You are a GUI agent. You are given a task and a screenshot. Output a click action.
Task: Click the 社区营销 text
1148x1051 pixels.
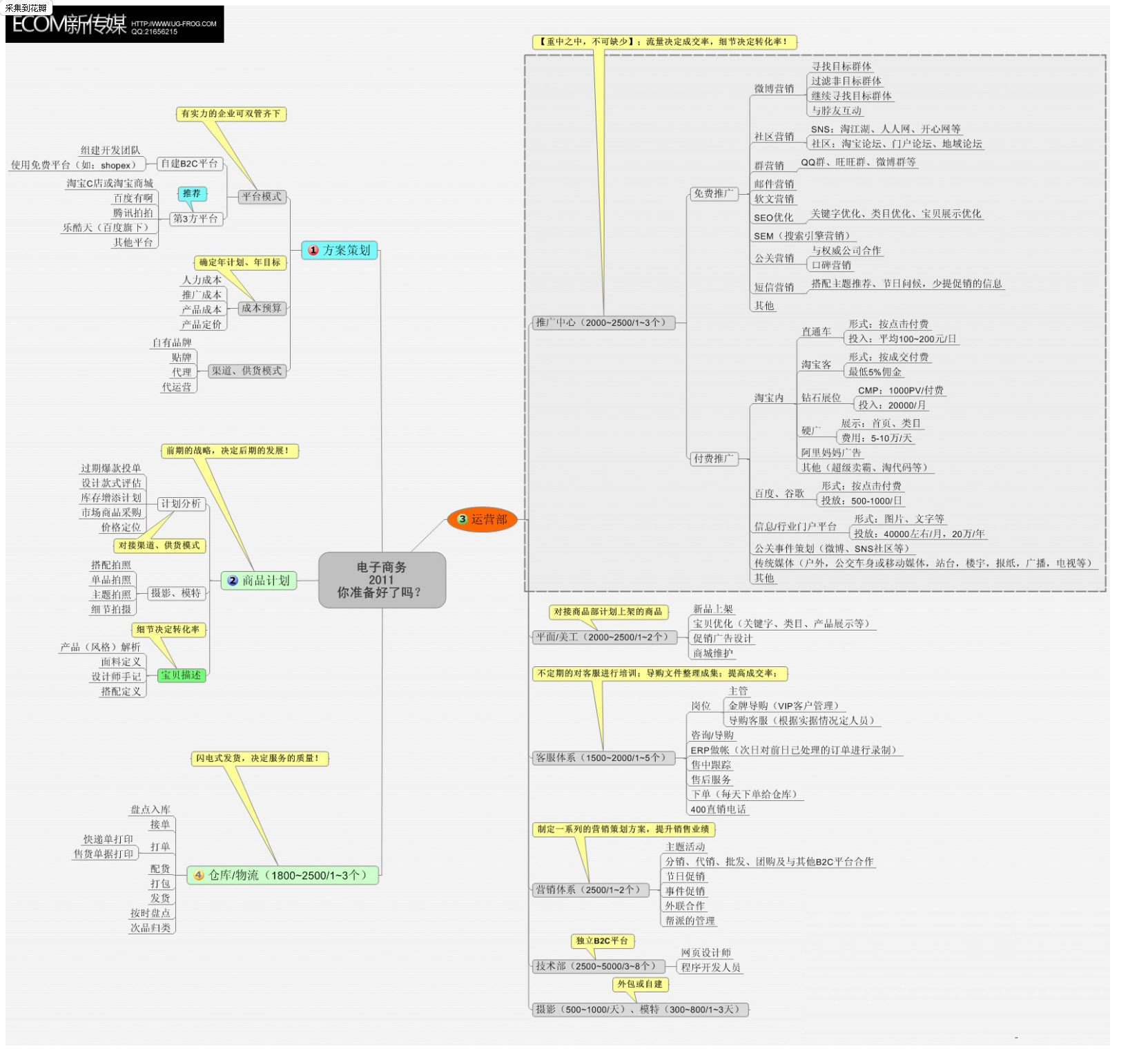point(774,137)
